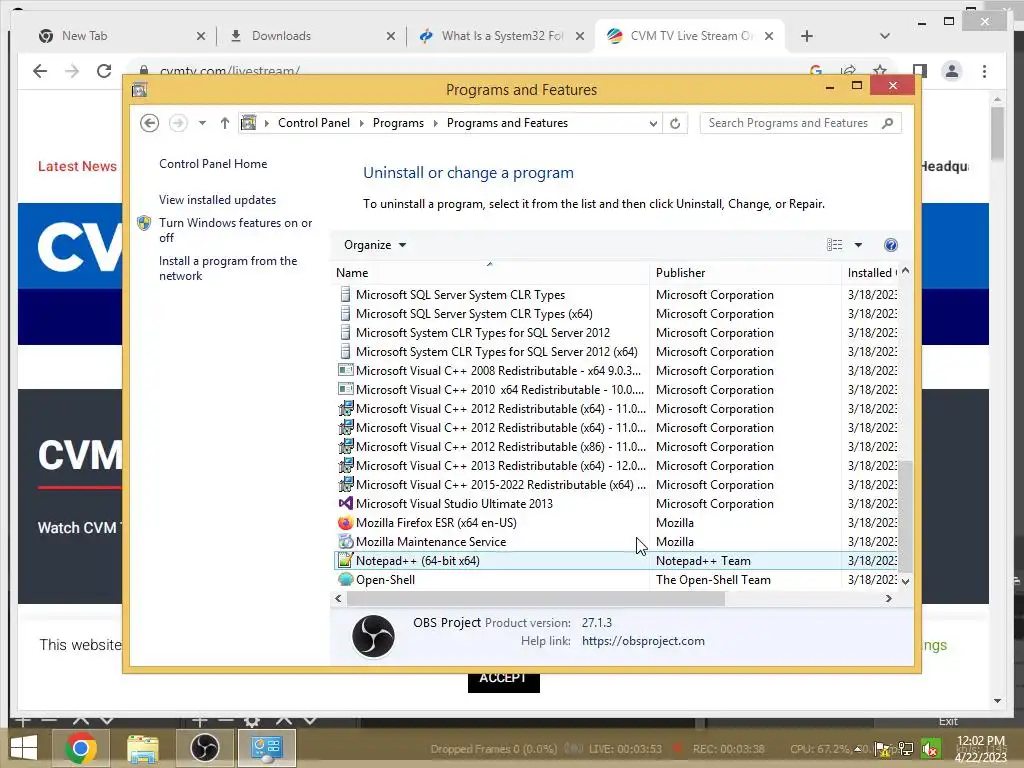Image resolution: width=1024 pixels, height=768 pixels.
Task: Select Microsoft Visual C++ 2010 x64 Redistributable row
Action: pos(616,390)
